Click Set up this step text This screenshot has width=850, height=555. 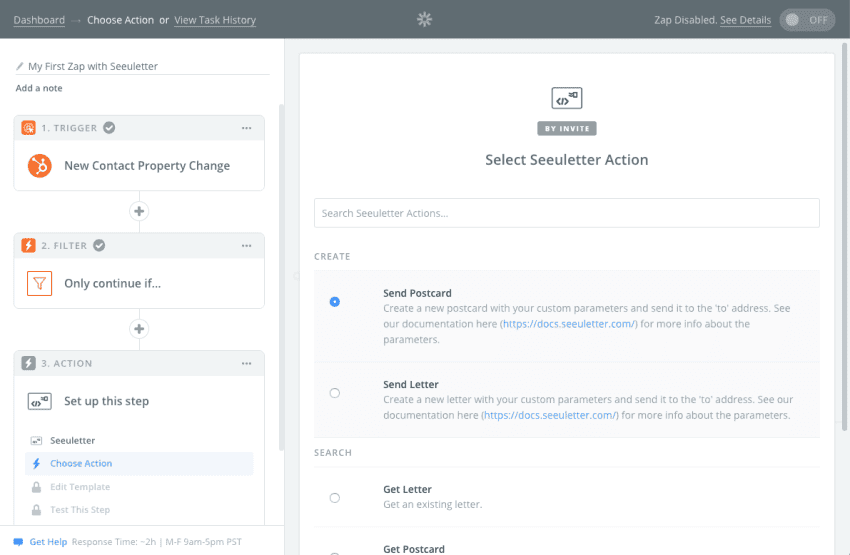point(106,401)
